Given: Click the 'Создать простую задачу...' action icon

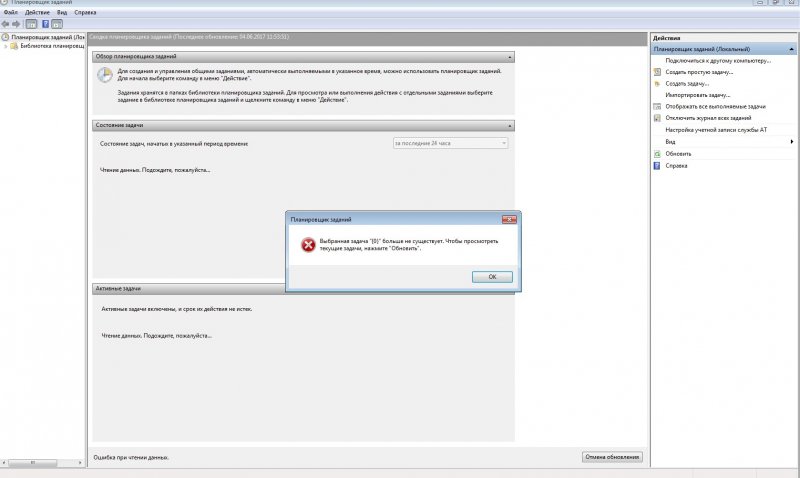Looking at the screenshot, I should (x=657, y=72).
